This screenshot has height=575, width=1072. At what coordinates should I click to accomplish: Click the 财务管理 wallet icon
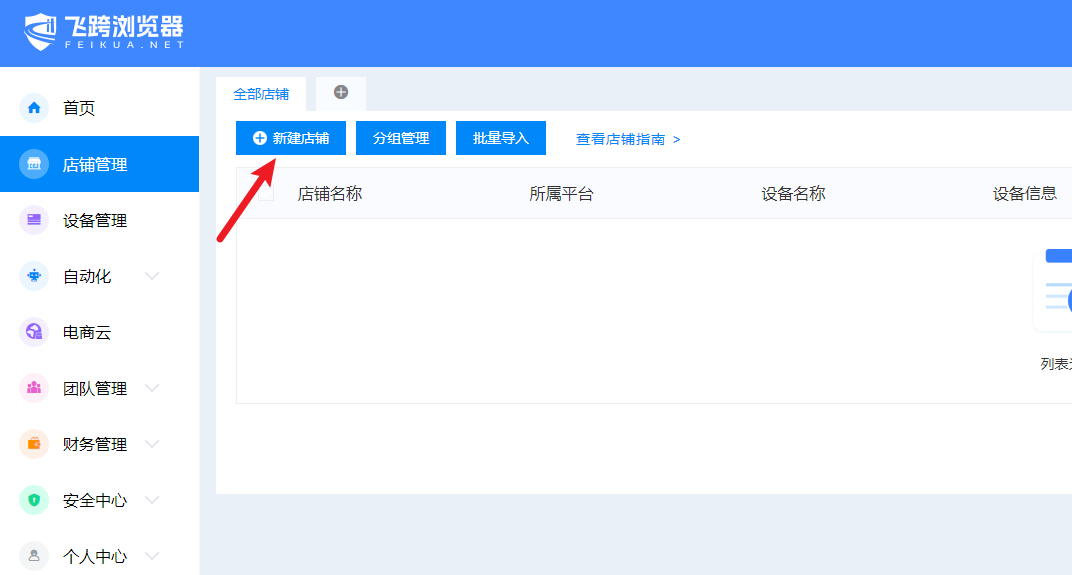click(x=34, y=444)
